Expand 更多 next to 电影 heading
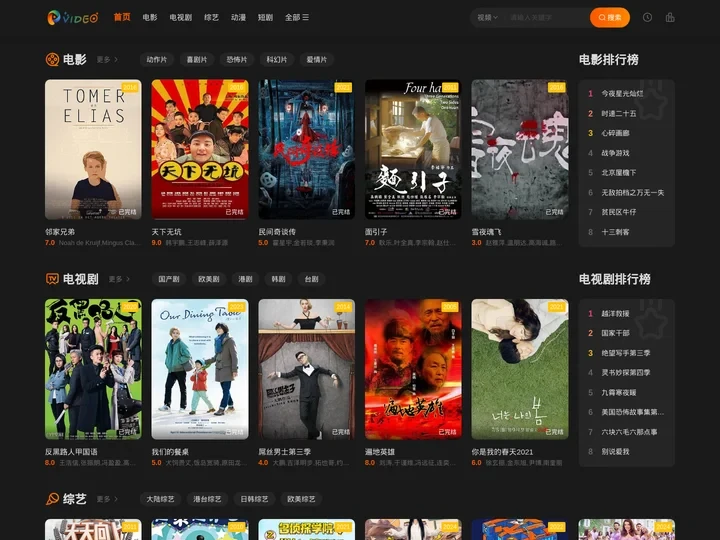The height and width of the screenshot is (540, 720). [x=107, y=60]
